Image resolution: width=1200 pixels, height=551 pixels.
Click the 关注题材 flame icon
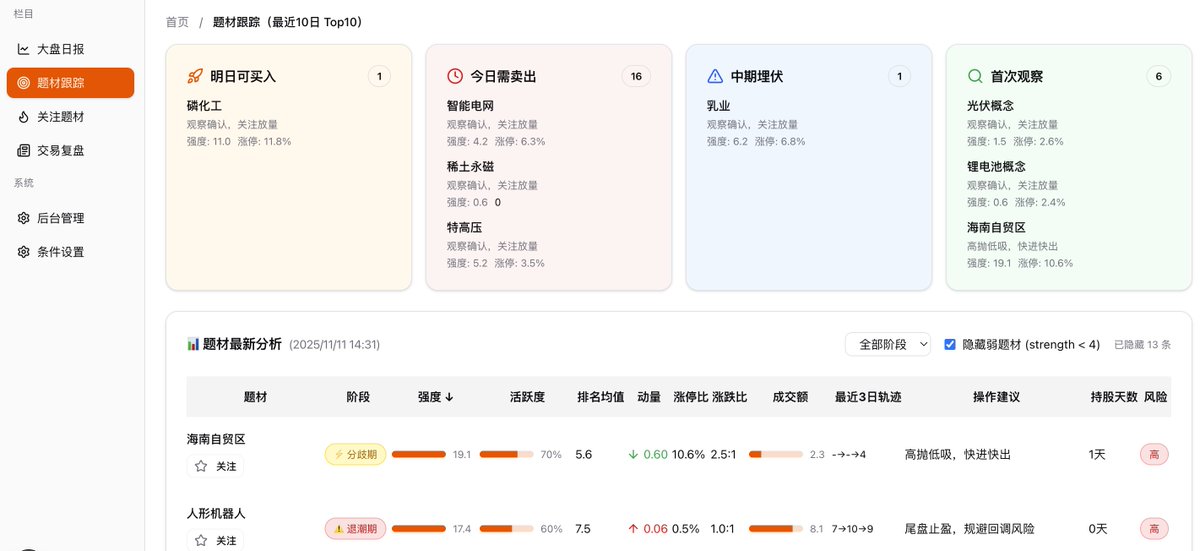24,117
